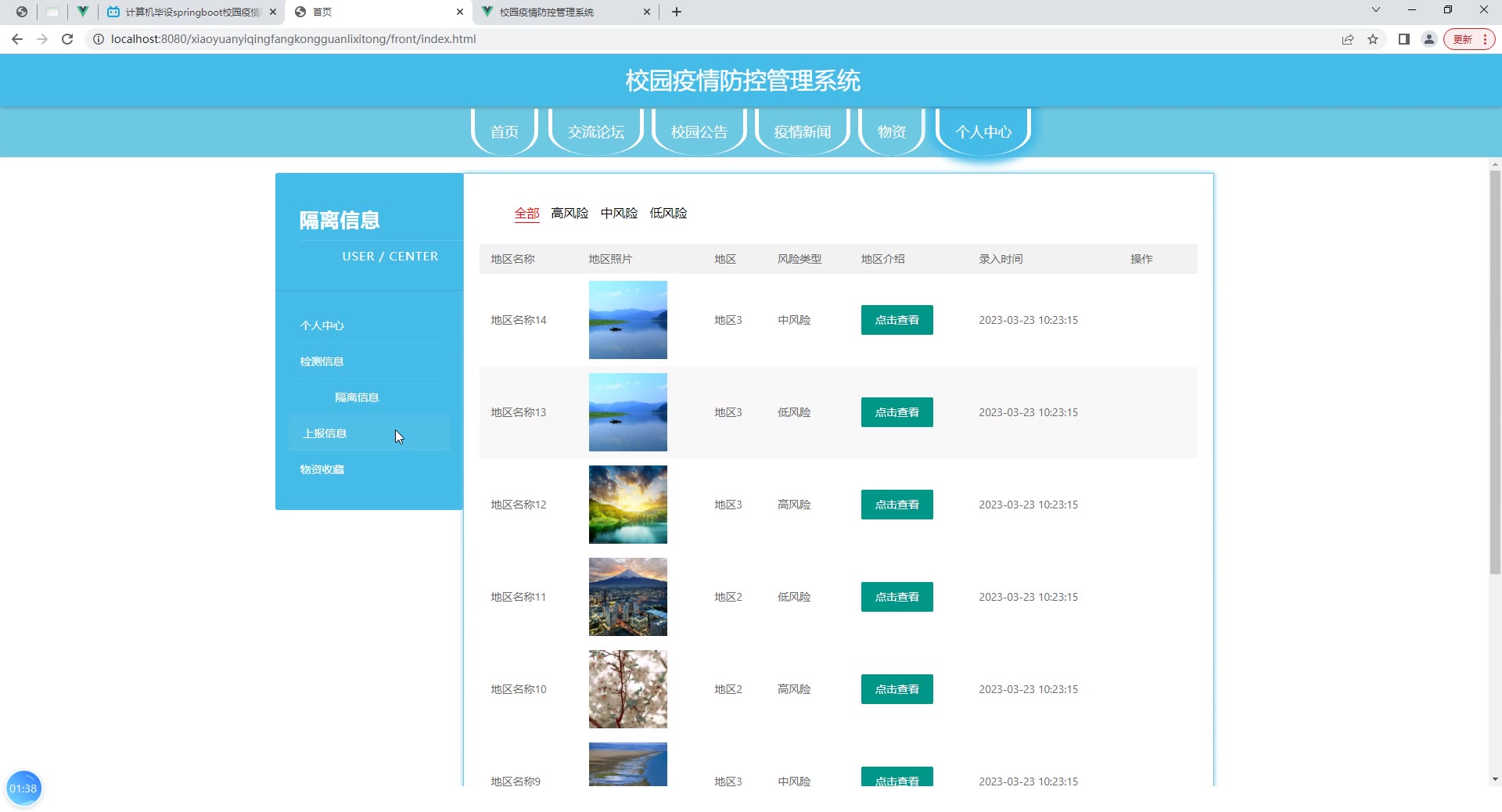Filter list by 全部
This screenshot has width=1502, height=812.
[527, 213]
